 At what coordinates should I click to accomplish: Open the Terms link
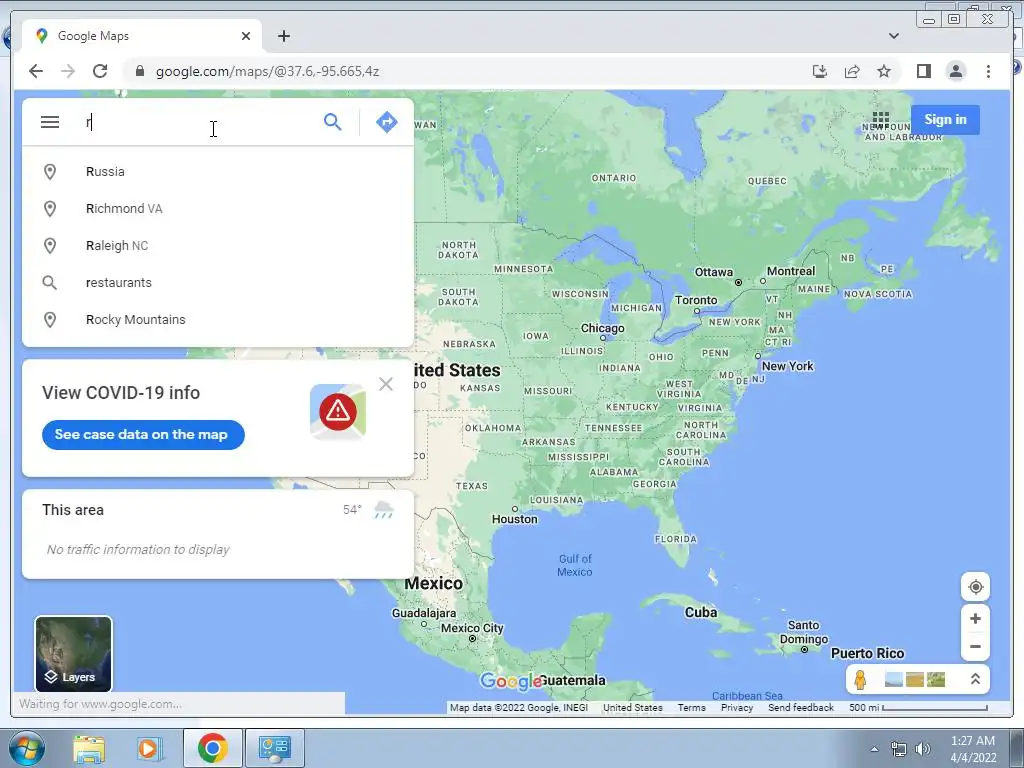point(692,708)
